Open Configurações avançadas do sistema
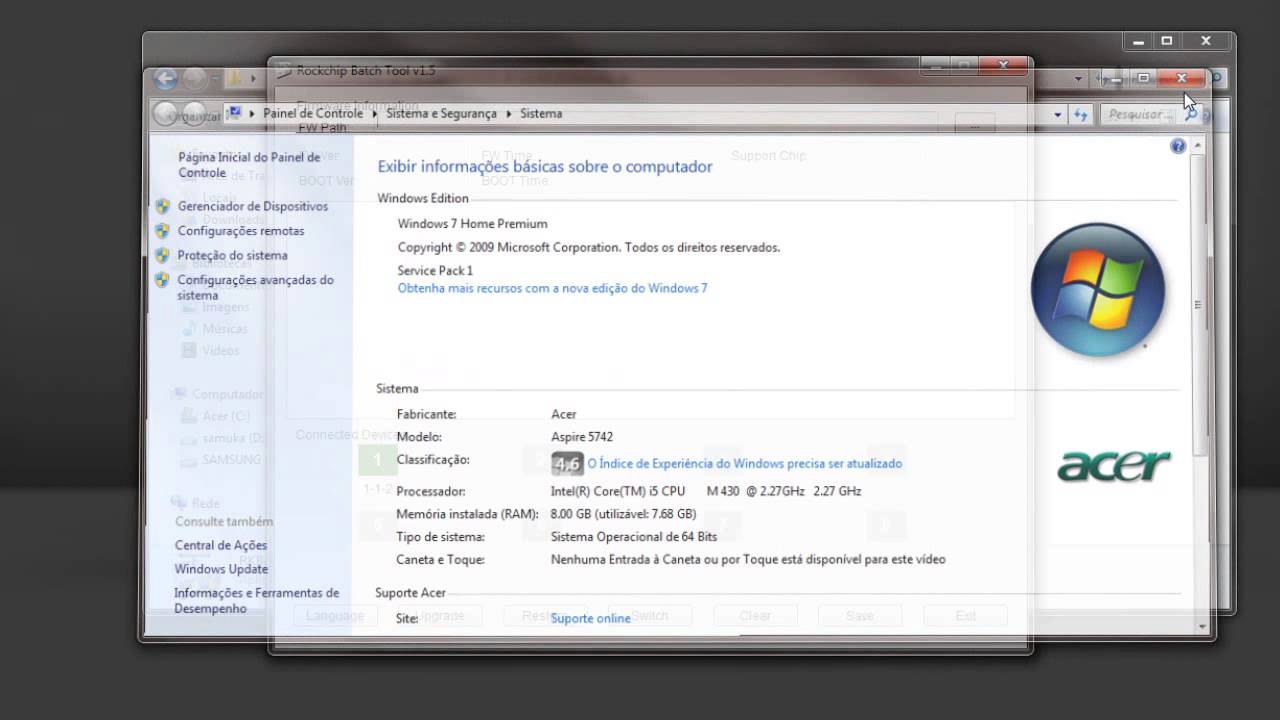 point(256,288)
